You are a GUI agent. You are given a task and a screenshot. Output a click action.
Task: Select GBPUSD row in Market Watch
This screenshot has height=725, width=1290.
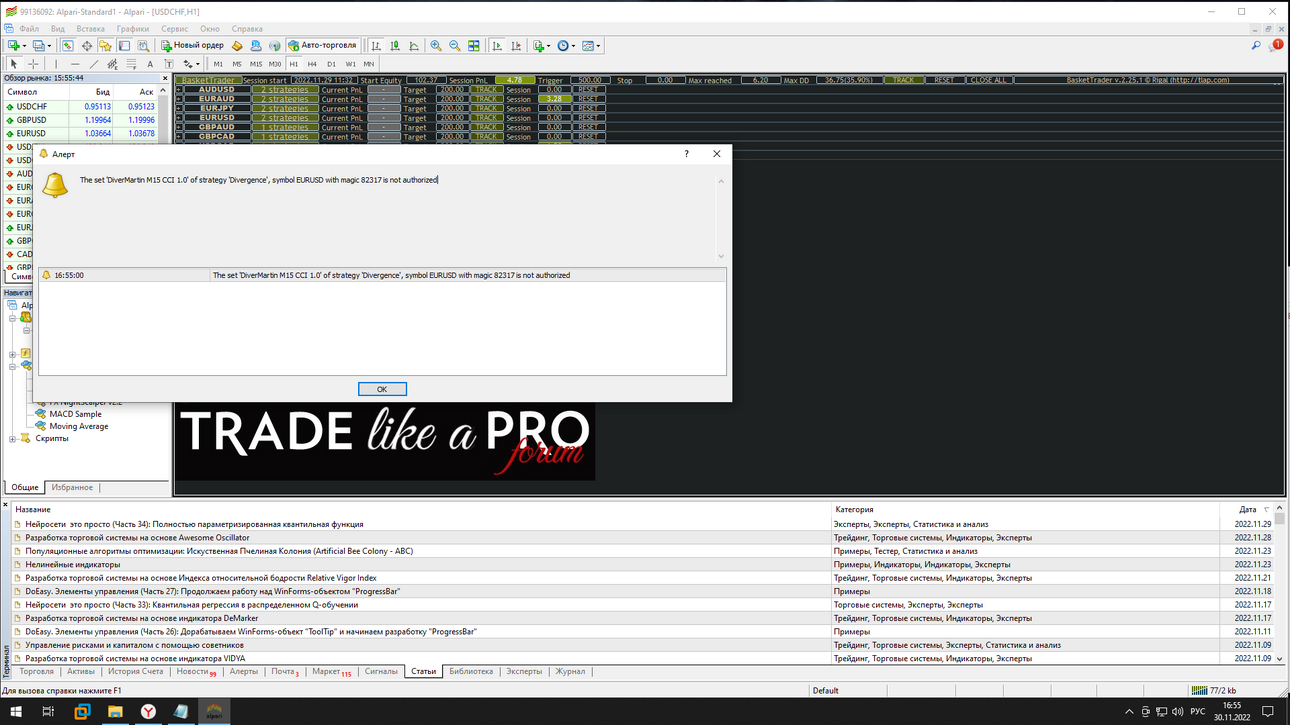point(85,120)
